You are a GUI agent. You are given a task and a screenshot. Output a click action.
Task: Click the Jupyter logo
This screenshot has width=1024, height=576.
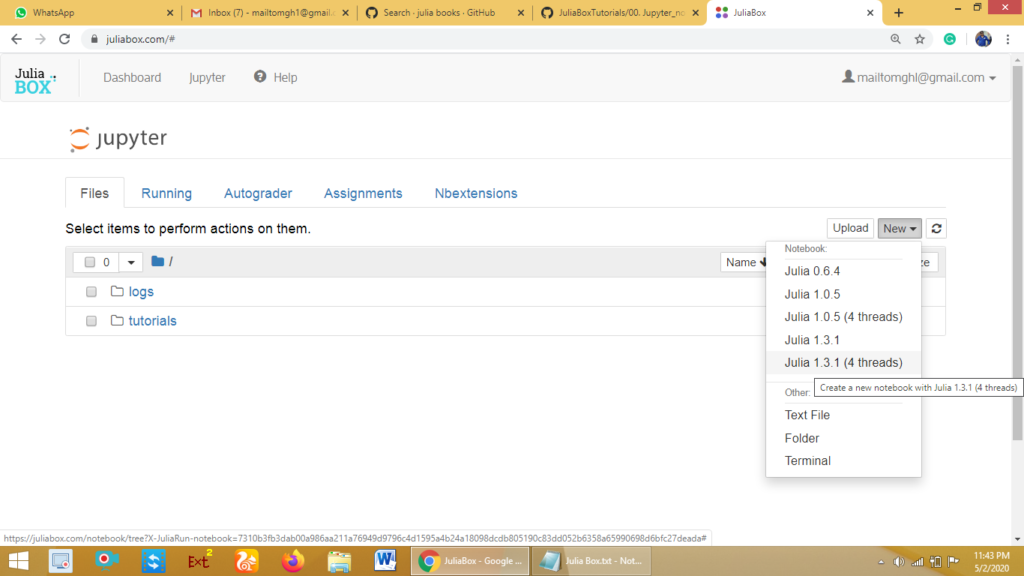click(118, 138)
